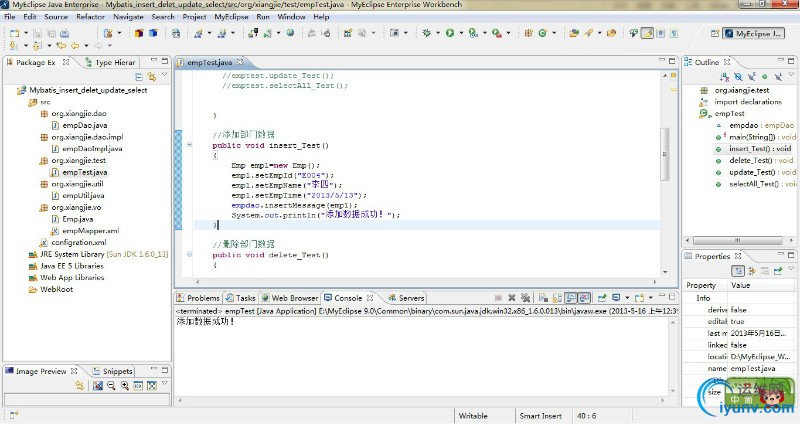Click the Debug bug icon

click(426, 33)
